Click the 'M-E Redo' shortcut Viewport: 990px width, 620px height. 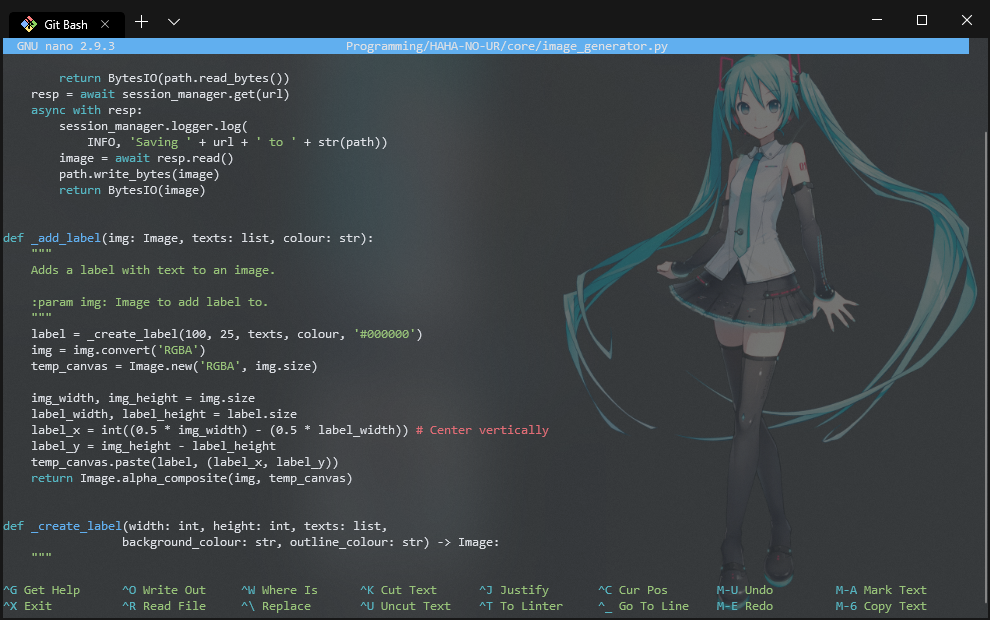point(744,606)
